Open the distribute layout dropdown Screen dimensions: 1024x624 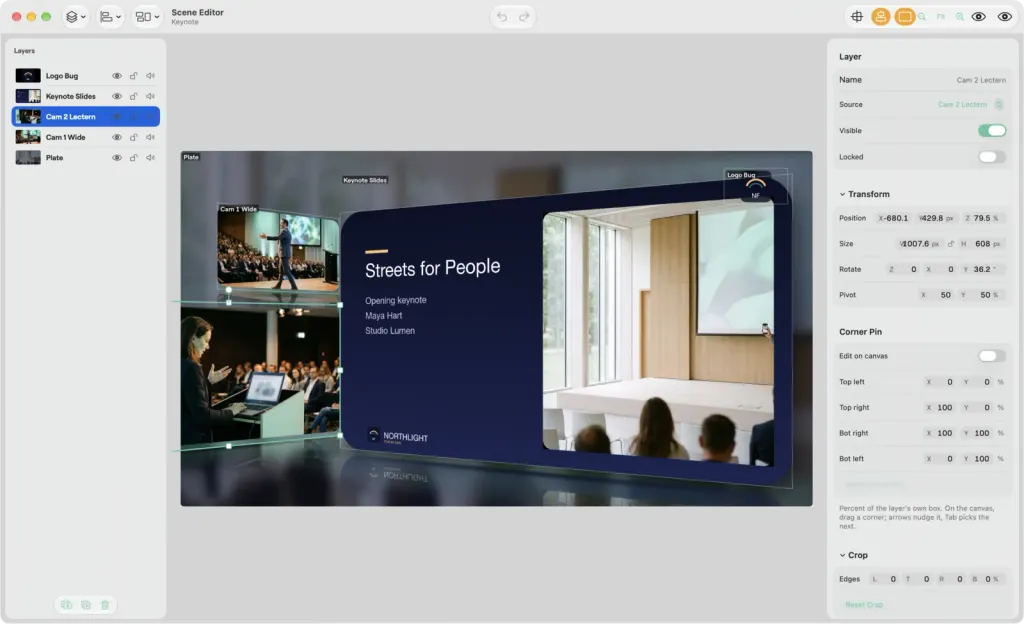[147, 17]
